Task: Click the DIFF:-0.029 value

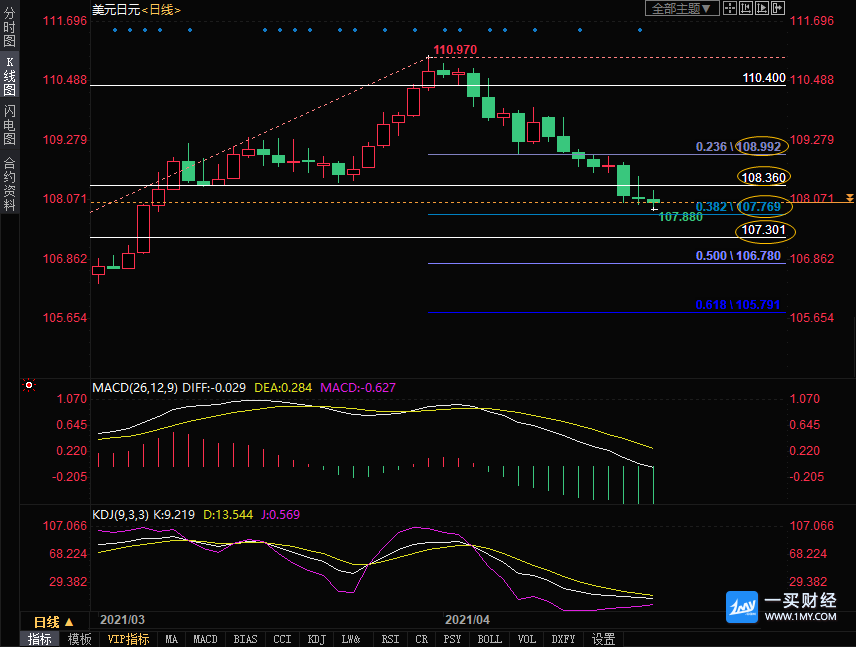Action: [x=214, y=388]
